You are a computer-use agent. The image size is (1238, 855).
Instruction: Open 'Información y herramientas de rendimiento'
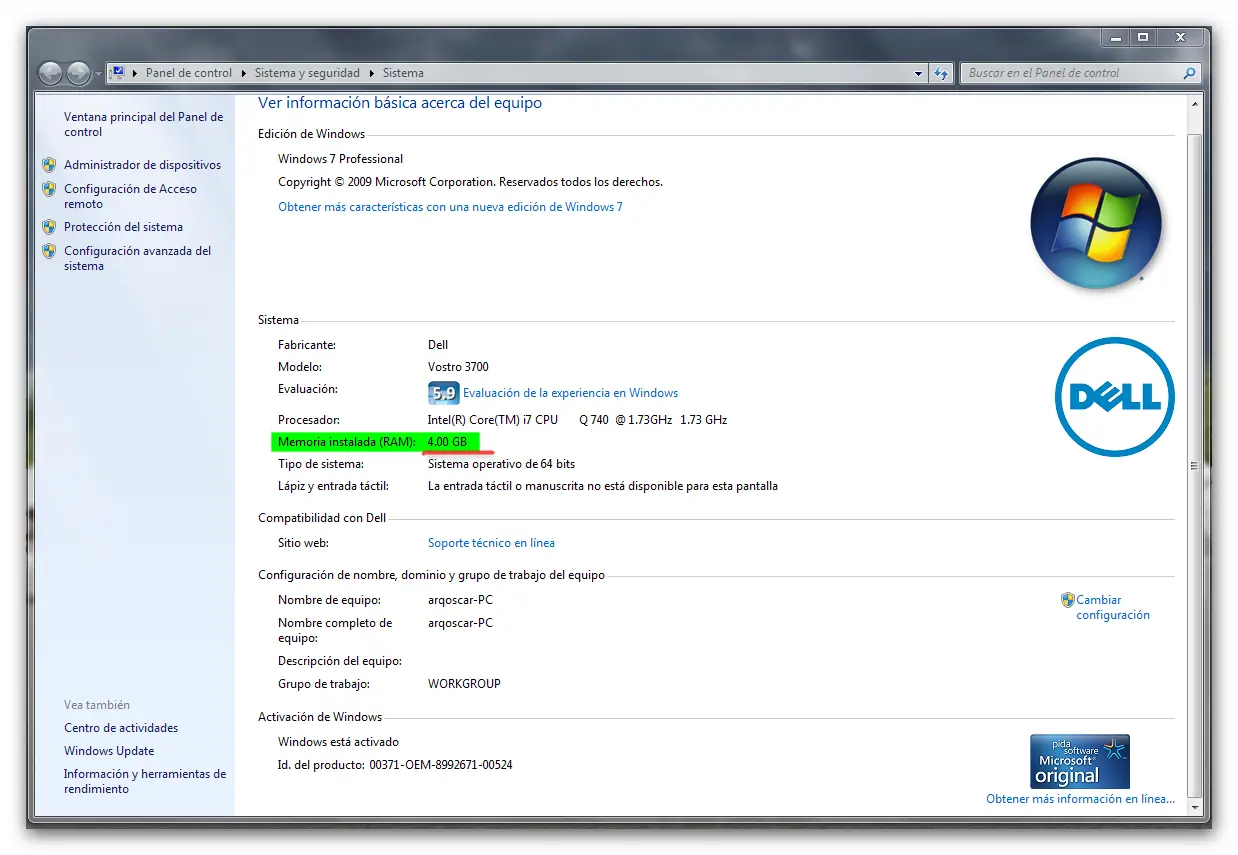pos(145,781)
